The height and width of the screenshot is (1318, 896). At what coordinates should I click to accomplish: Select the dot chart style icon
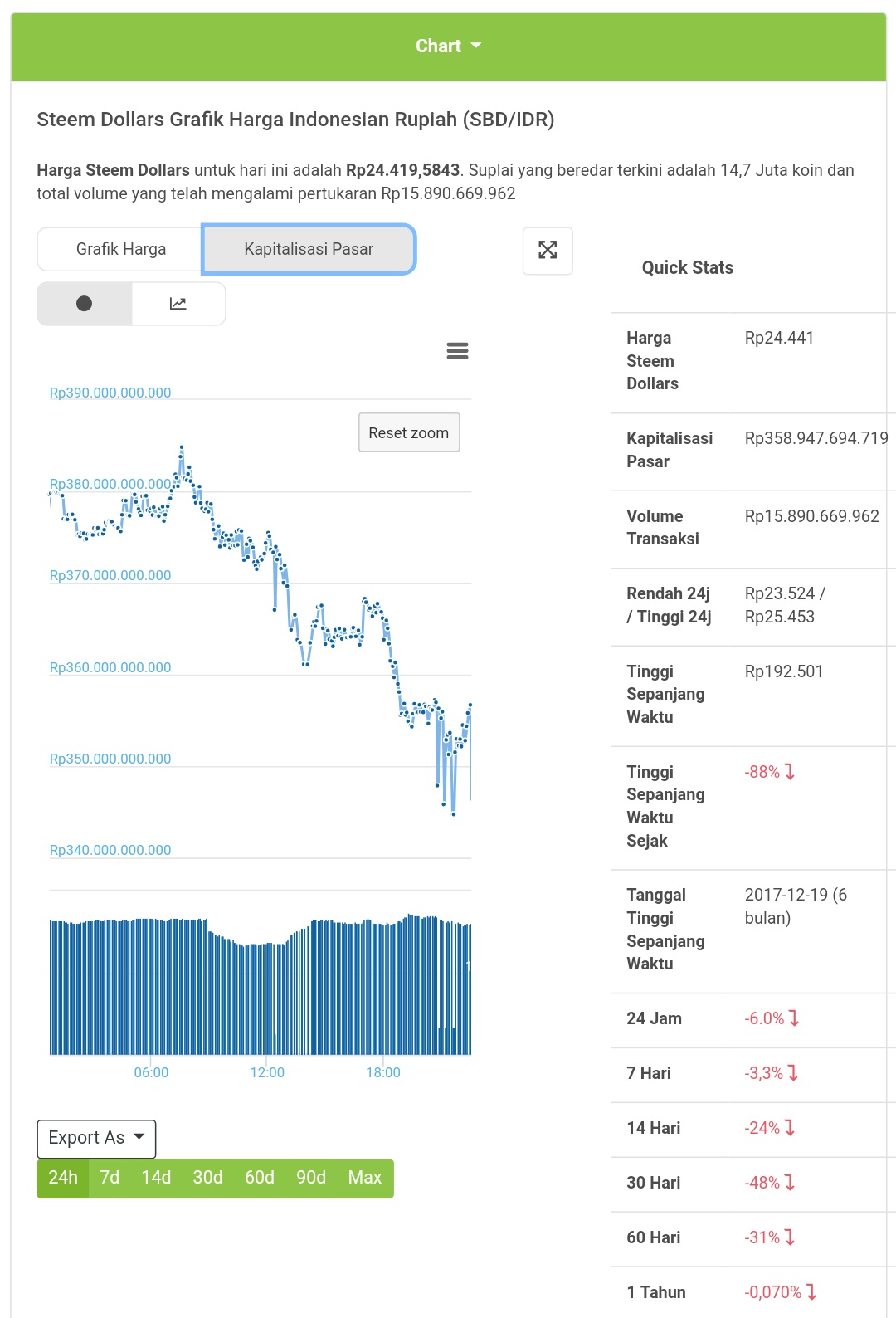tap(84, 304)
